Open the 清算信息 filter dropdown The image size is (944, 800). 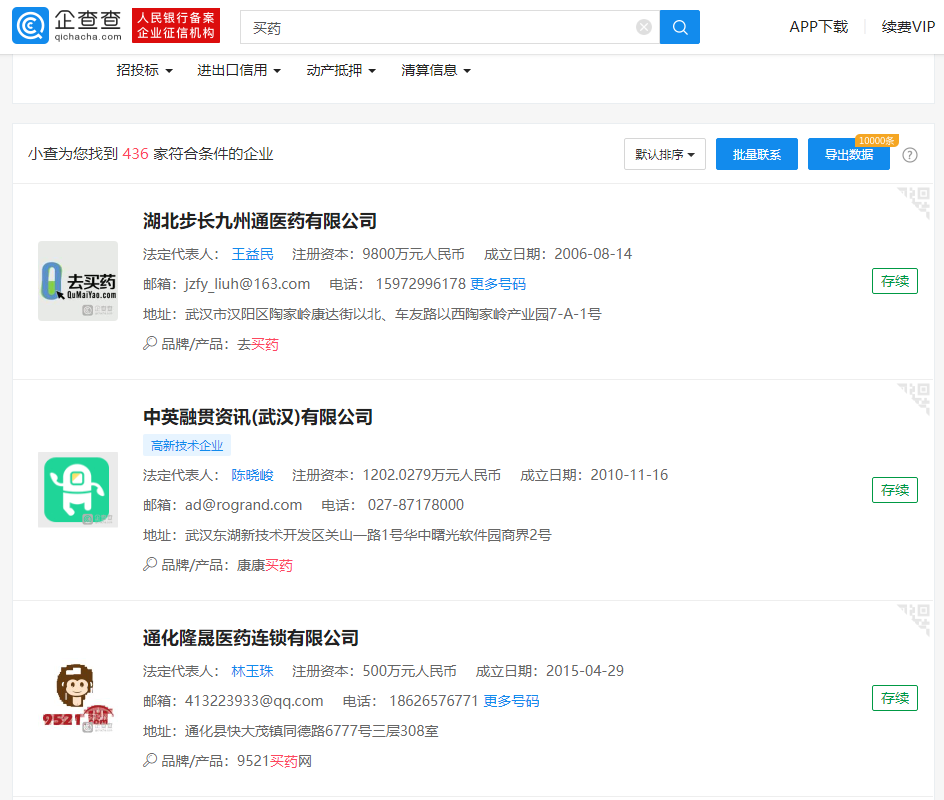click(x=436, y=70)
